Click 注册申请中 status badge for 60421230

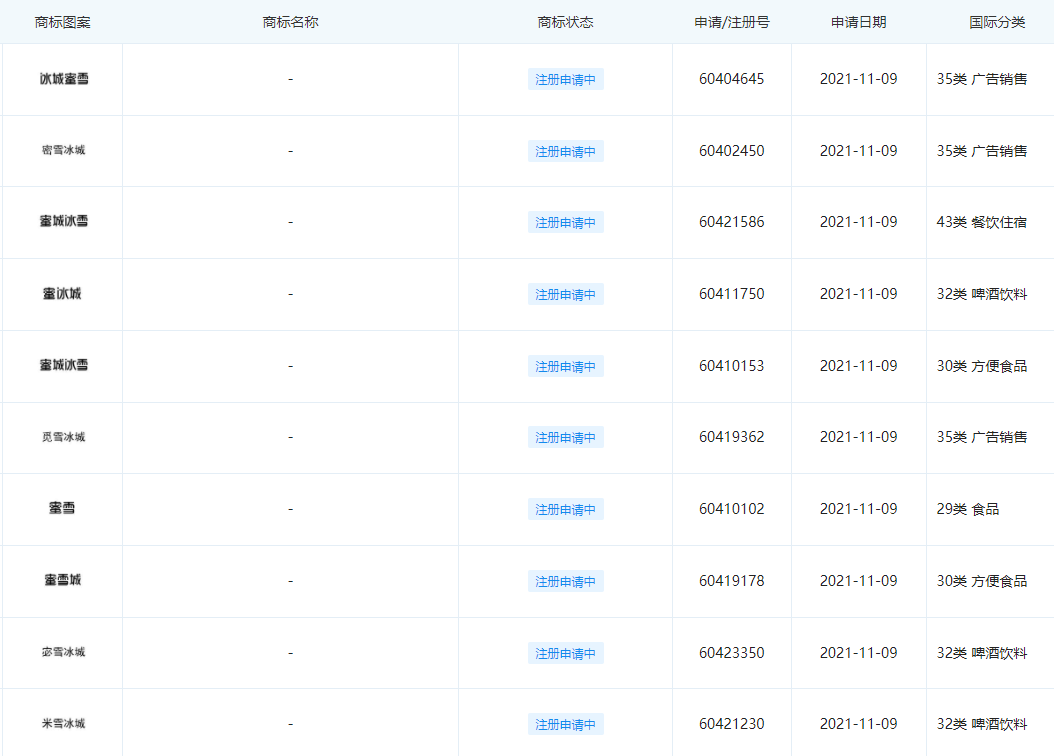[565, 724]
